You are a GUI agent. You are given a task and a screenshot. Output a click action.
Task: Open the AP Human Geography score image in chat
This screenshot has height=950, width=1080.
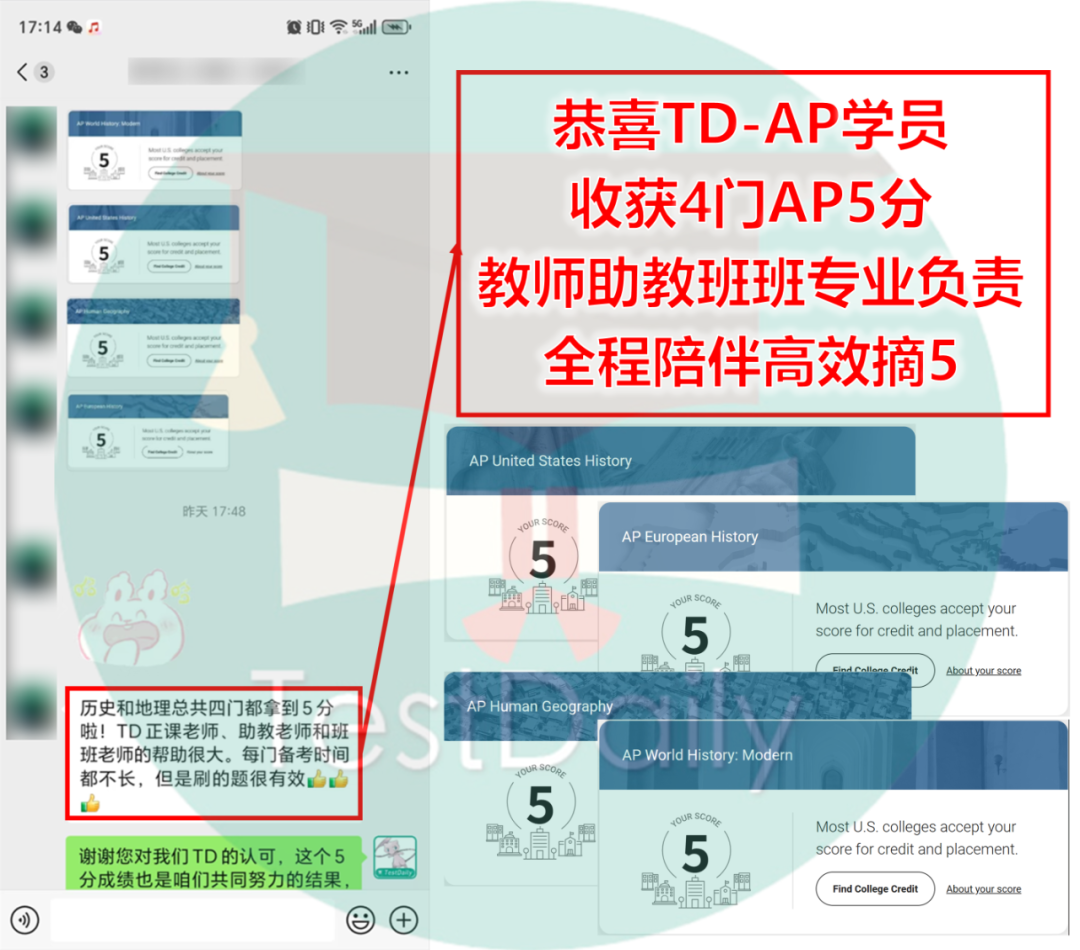click(153, 338)
